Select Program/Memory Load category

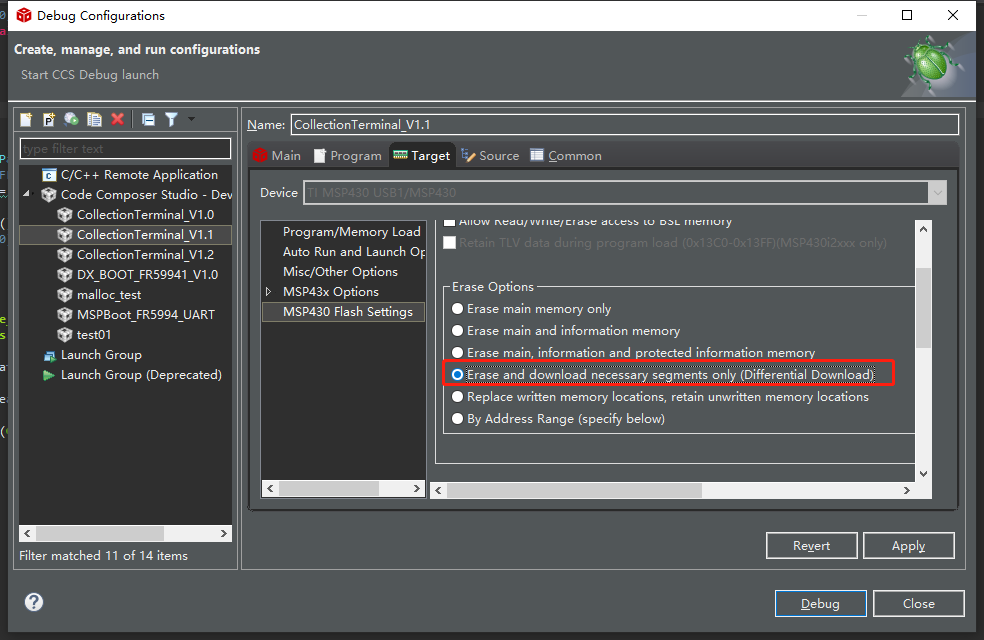[x=351, y=232]
